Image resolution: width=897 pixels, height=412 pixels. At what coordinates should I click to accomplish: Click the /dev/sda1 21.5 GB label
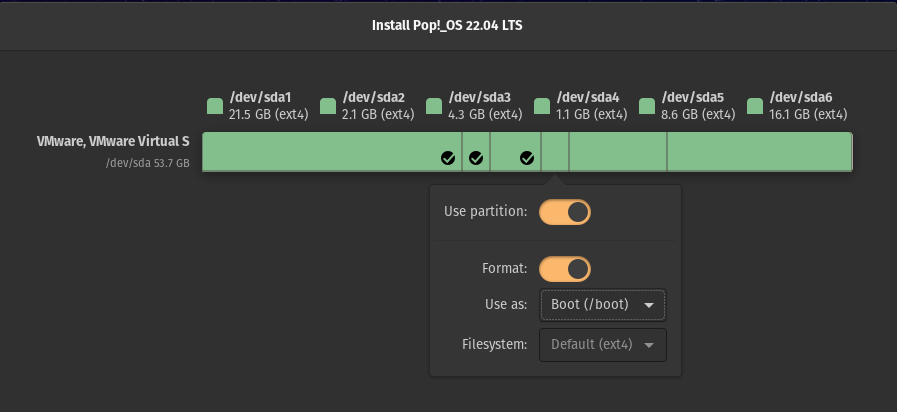269,106
